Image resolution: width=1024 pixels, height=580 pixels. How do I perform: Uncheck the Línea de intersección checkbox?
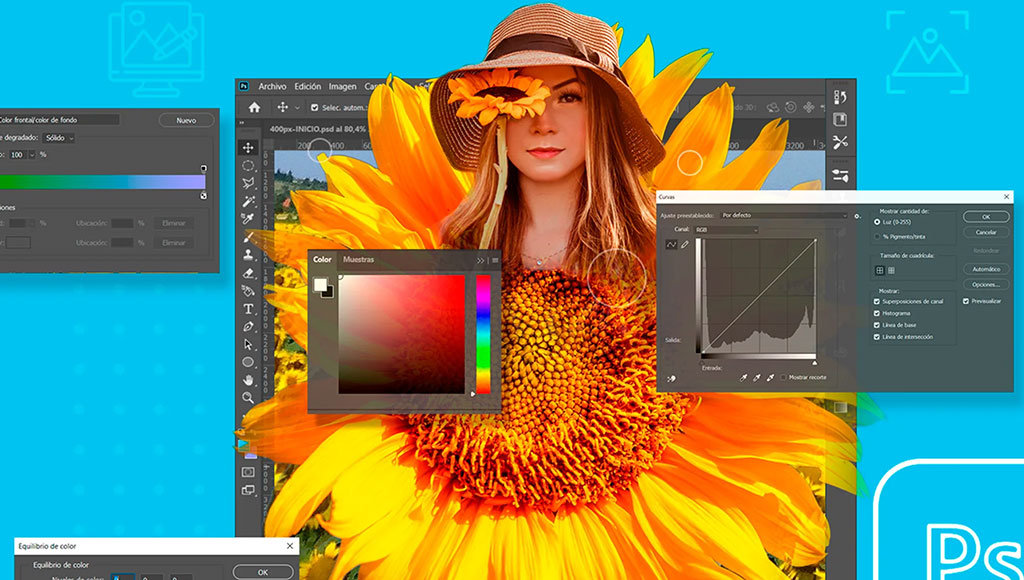click(x=877, y=337)
